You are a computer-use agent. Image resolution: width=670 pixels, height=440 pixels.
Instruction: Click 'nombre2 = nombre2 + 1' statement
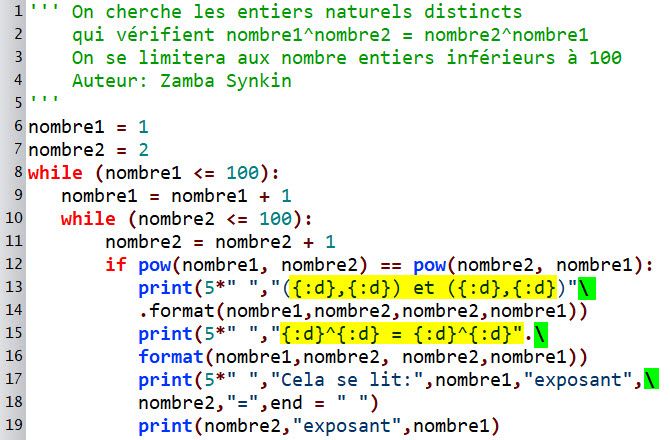(x=220, y=243)
